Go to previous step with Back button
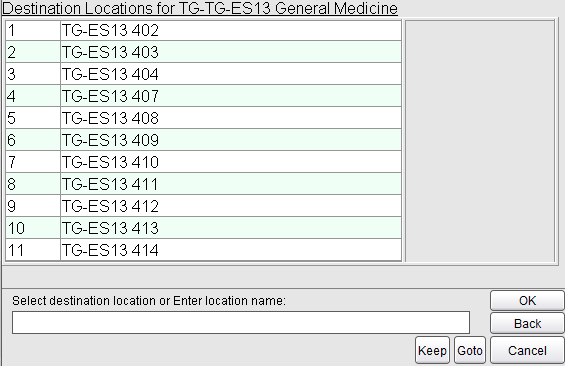 tap(527, 323)
